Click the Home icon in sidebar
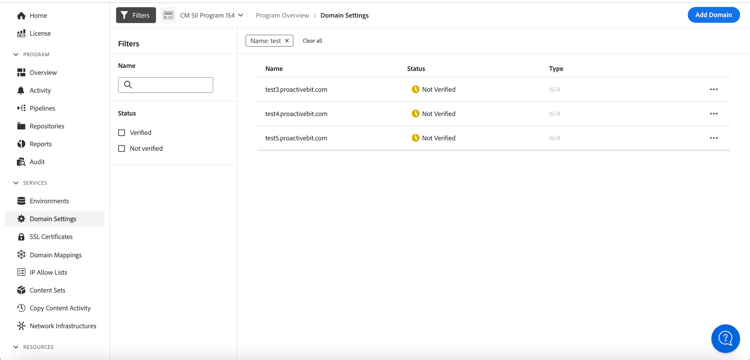Screen dimensions: 750x360 (21, 16)
